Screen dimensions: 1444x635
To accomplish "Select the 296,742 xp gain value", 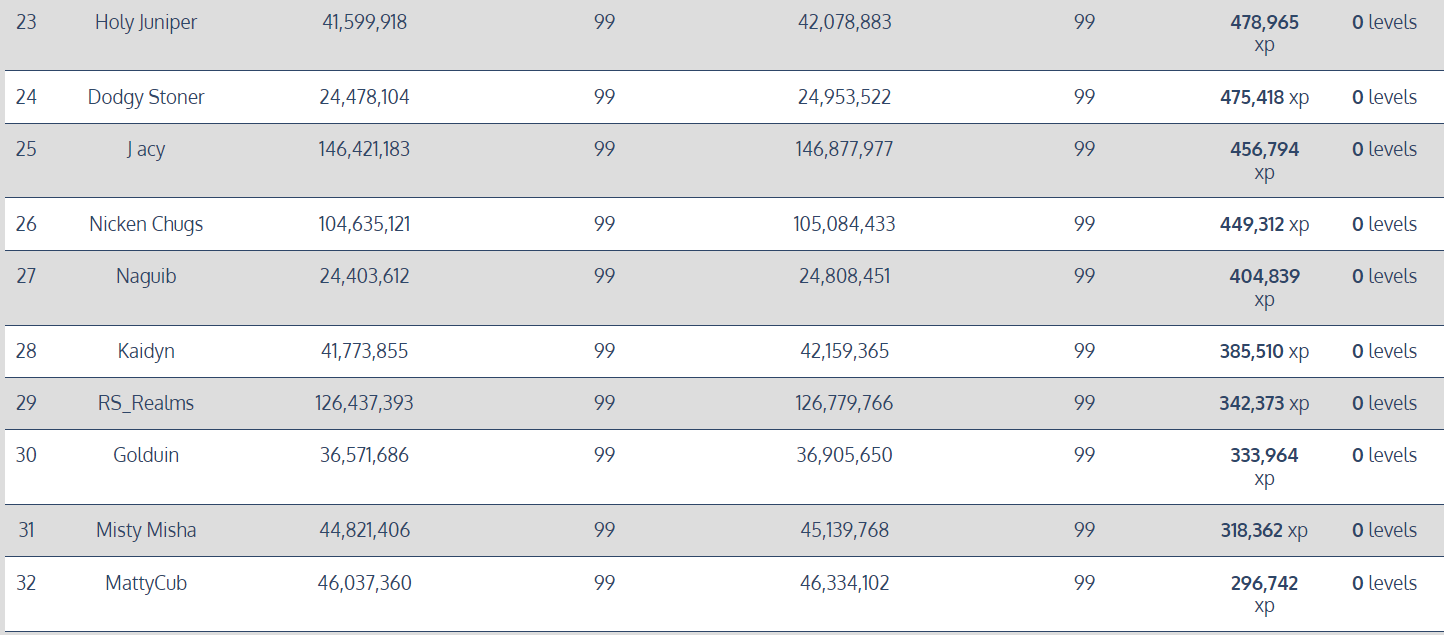I will pyautogui.click(x=1264, y=594).
